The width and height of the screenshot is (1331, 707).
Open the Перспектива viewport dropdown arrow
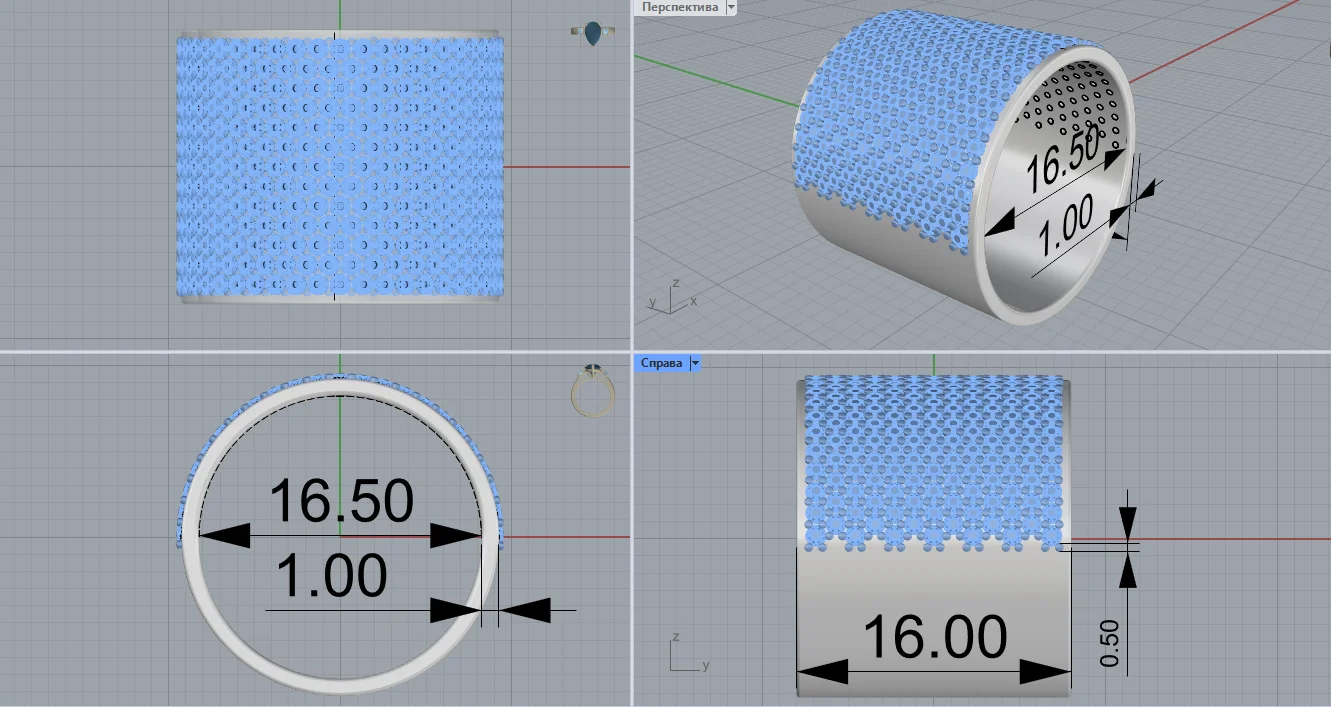tap(731, 7)
